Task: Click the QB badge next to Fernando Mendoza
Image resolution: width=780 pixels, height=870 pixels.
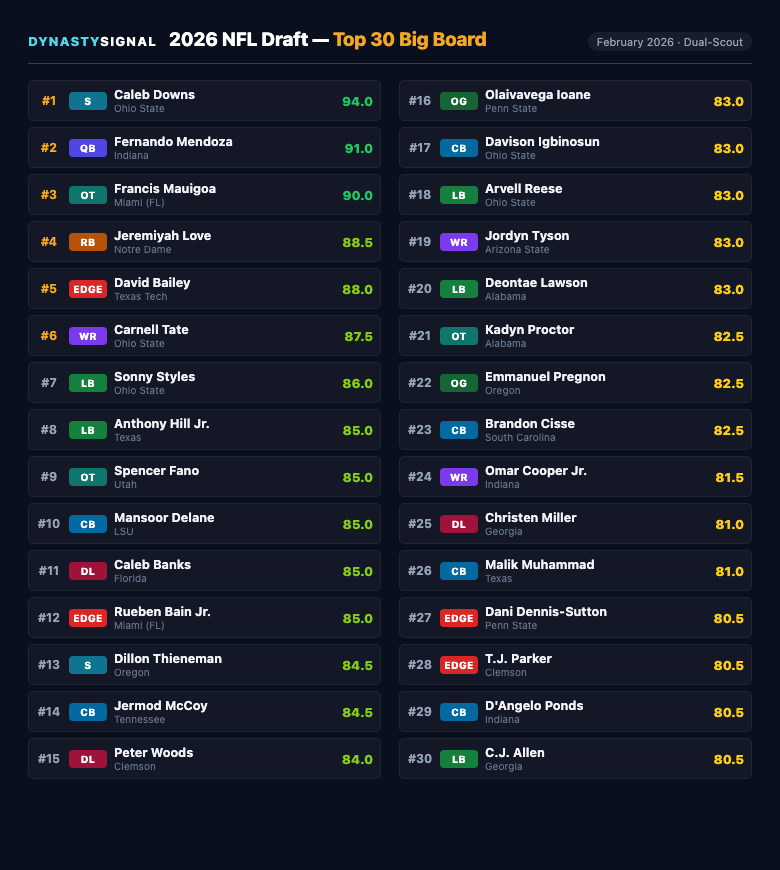Action: [87, 148]
